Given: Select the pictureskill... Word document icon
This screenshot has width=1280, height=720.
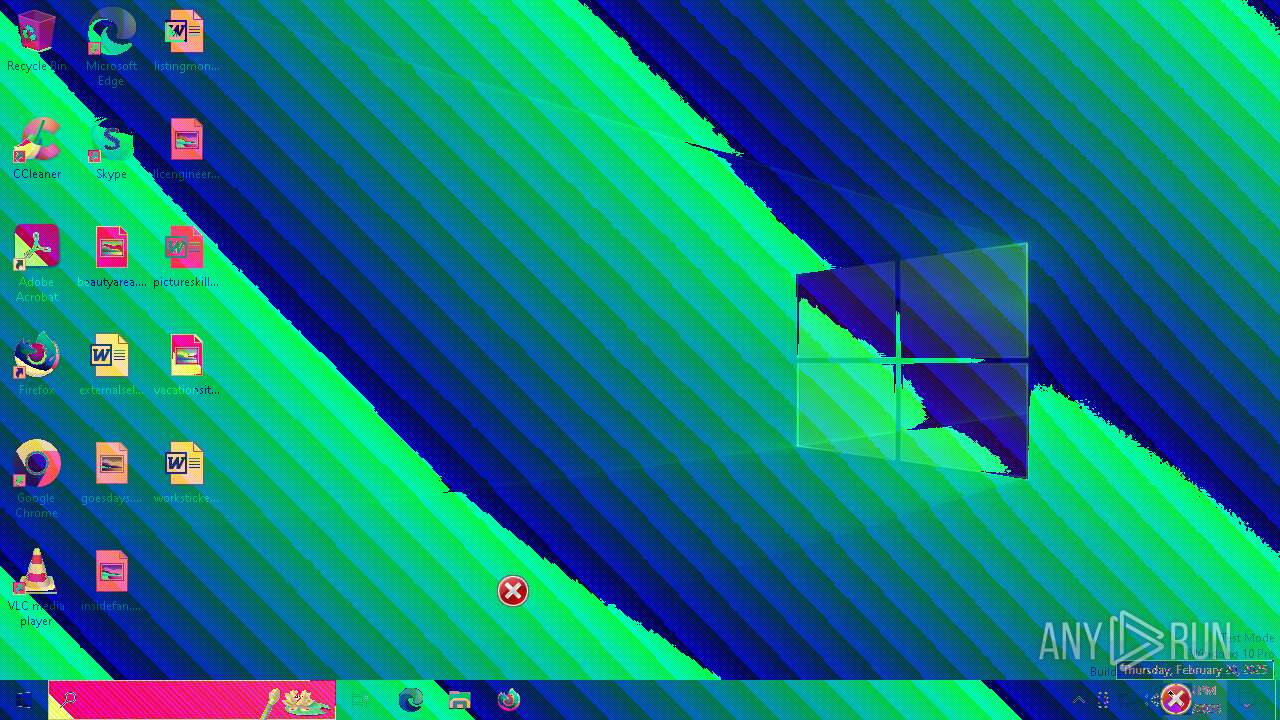Looking at the screenshot, I should 186,256.
